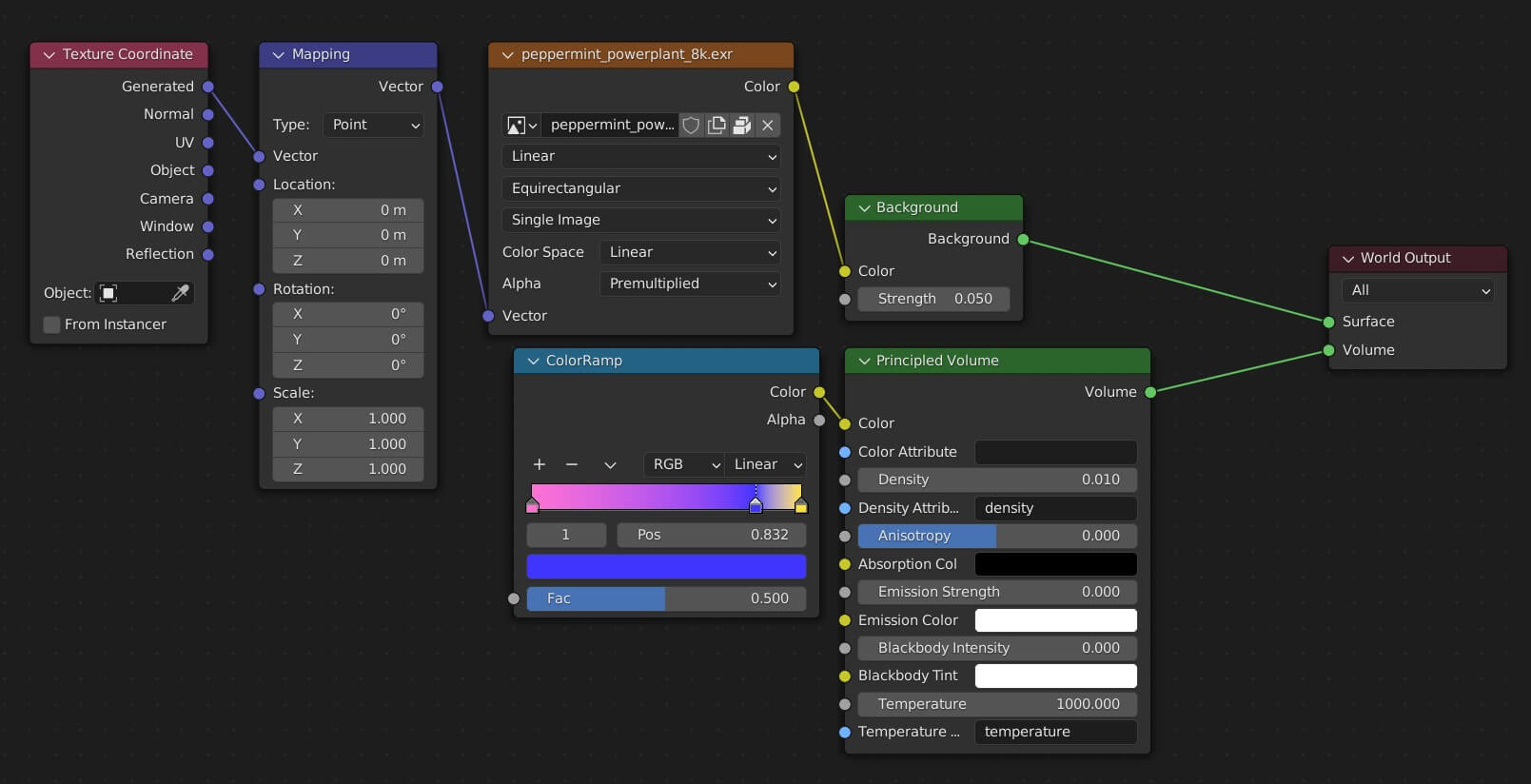Click the Background Strength field
The image size is (1531, 784).
pyautogui.click(x=933, y=299)
